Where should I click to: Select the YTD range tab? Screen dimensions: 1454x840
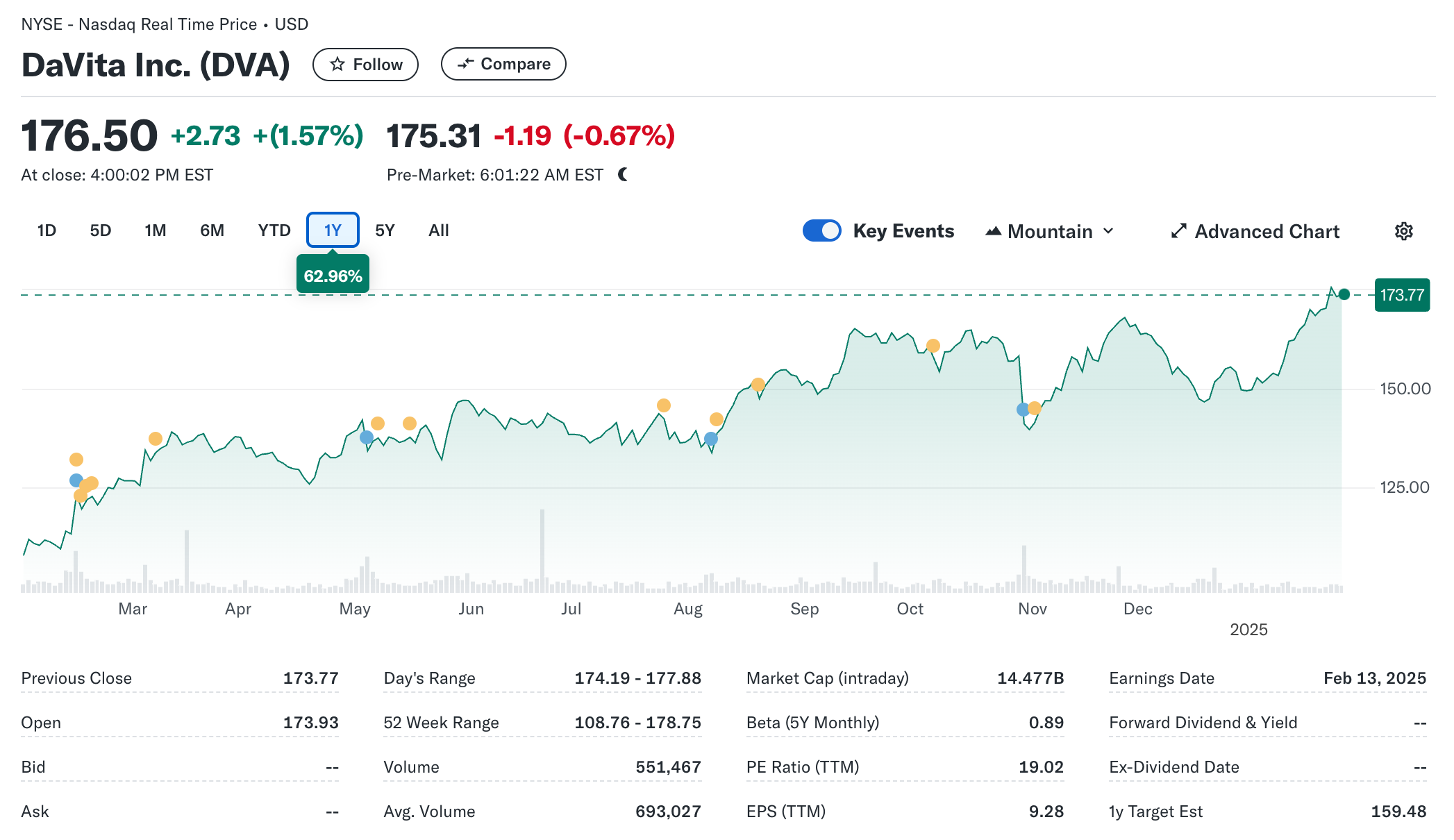(x=274, y=230)
